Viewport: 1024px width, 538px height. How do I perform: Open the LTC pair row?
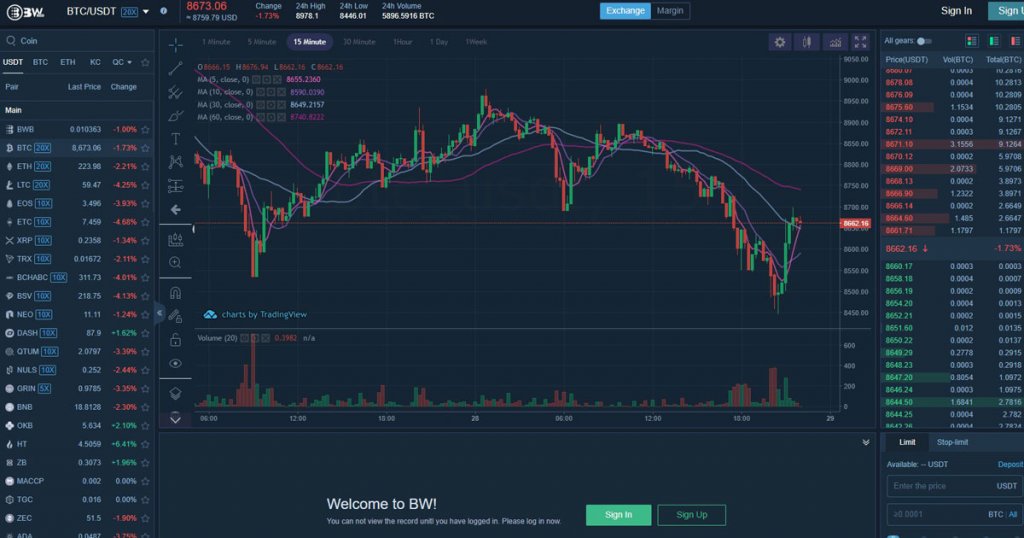coord(77,185)
